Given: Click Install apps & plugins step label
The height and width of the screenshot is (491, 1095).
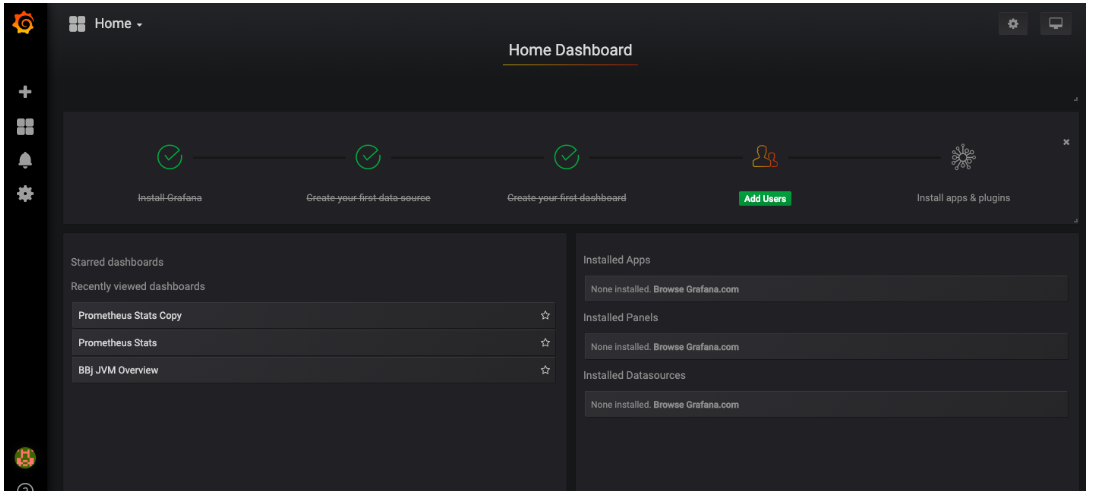Looking at the screenshot, I should (963, 198).
